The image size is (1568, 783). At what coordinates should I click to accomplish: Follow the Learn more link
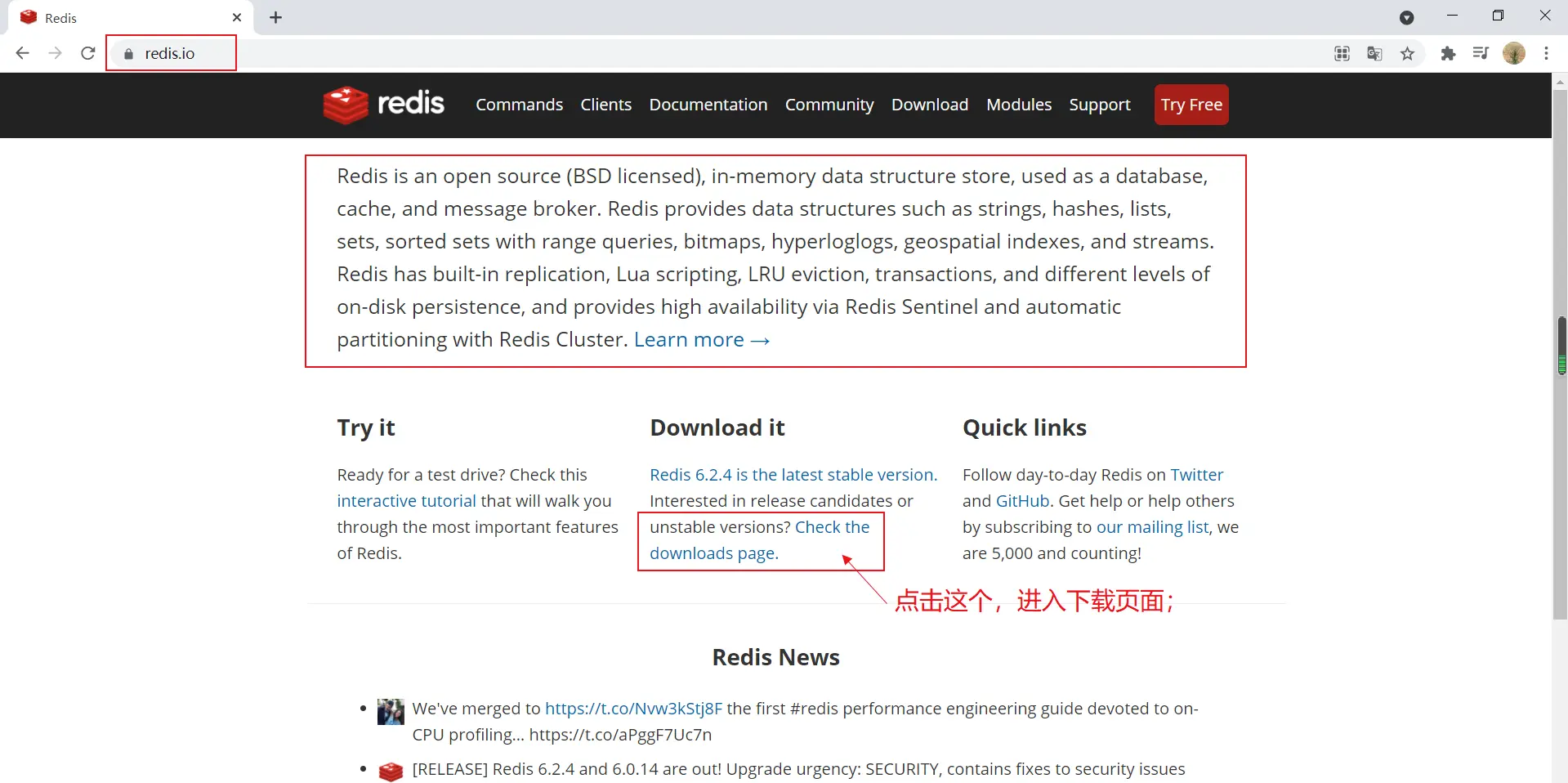pos(702,340)
